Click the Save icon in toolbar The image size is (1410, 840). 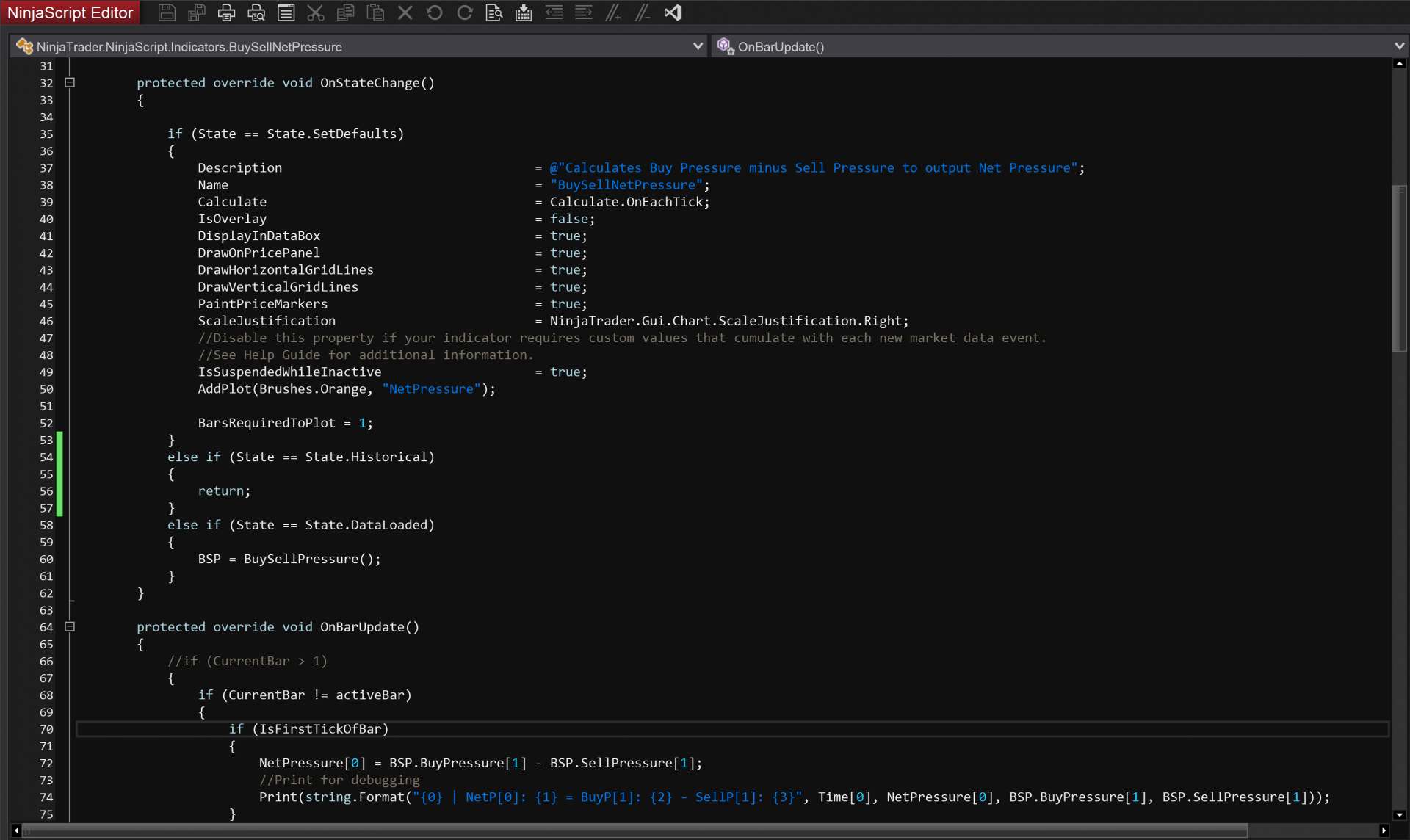[167, 12]
